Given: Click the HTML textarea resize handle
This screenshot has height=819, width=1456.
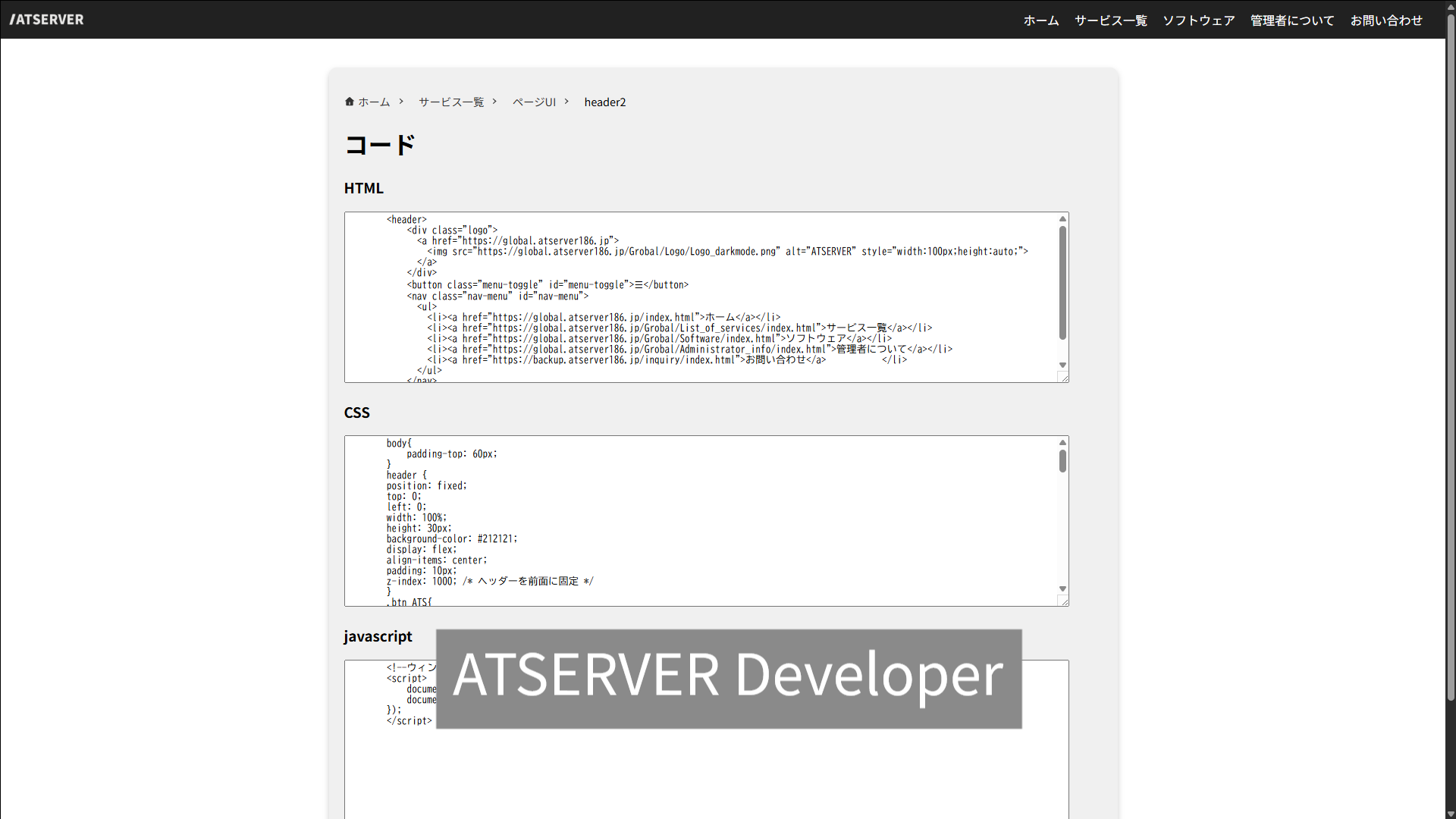Looking at the screenshot, I should coord(1063,377).
